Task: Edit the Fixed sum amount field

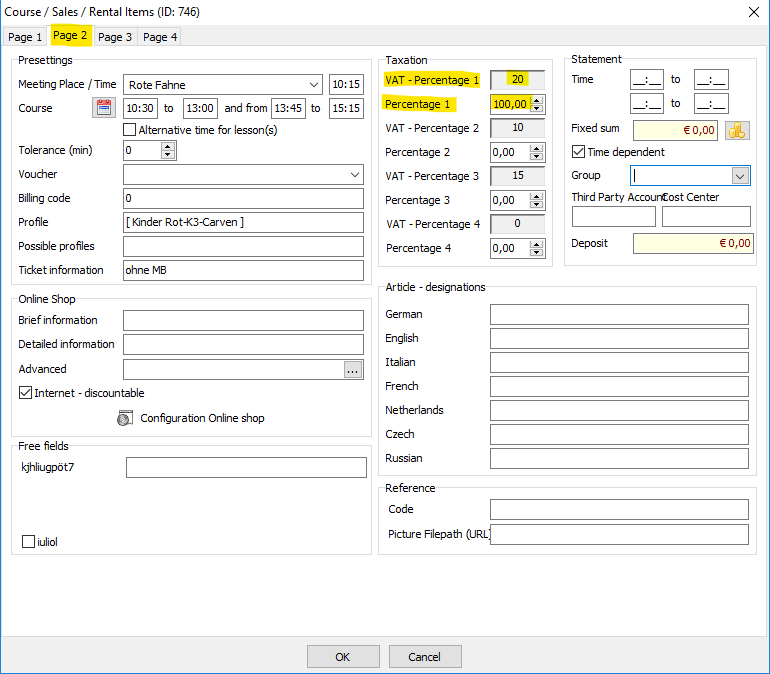Action: pos(675,131)
